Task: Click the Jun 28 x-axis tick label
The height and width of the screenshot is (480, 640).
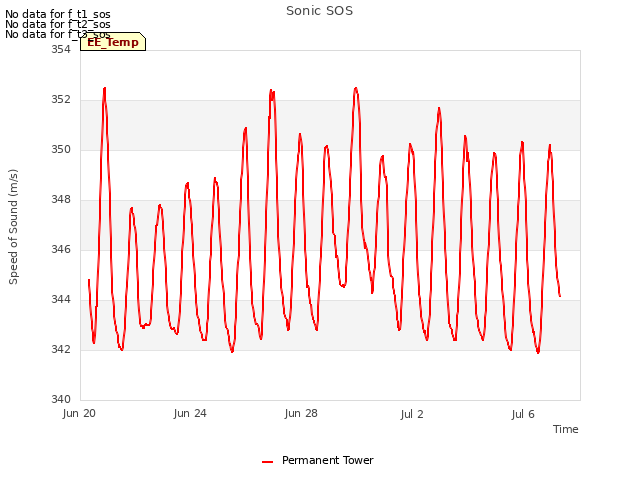Action: pos(301,413)
